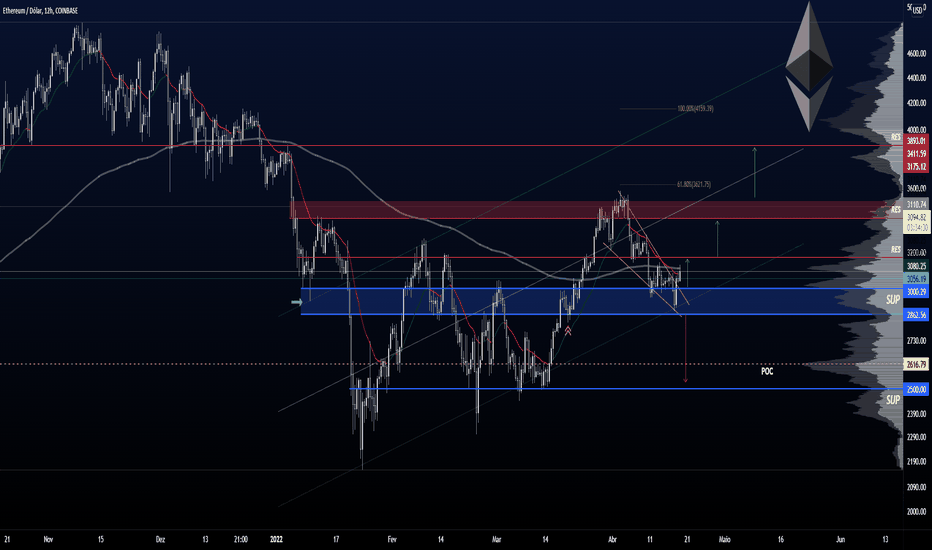Screen dimensions: 932x550
Task: Click 2190.00 on the price scale
Action: pyautogui.click(x=917, y=461)
